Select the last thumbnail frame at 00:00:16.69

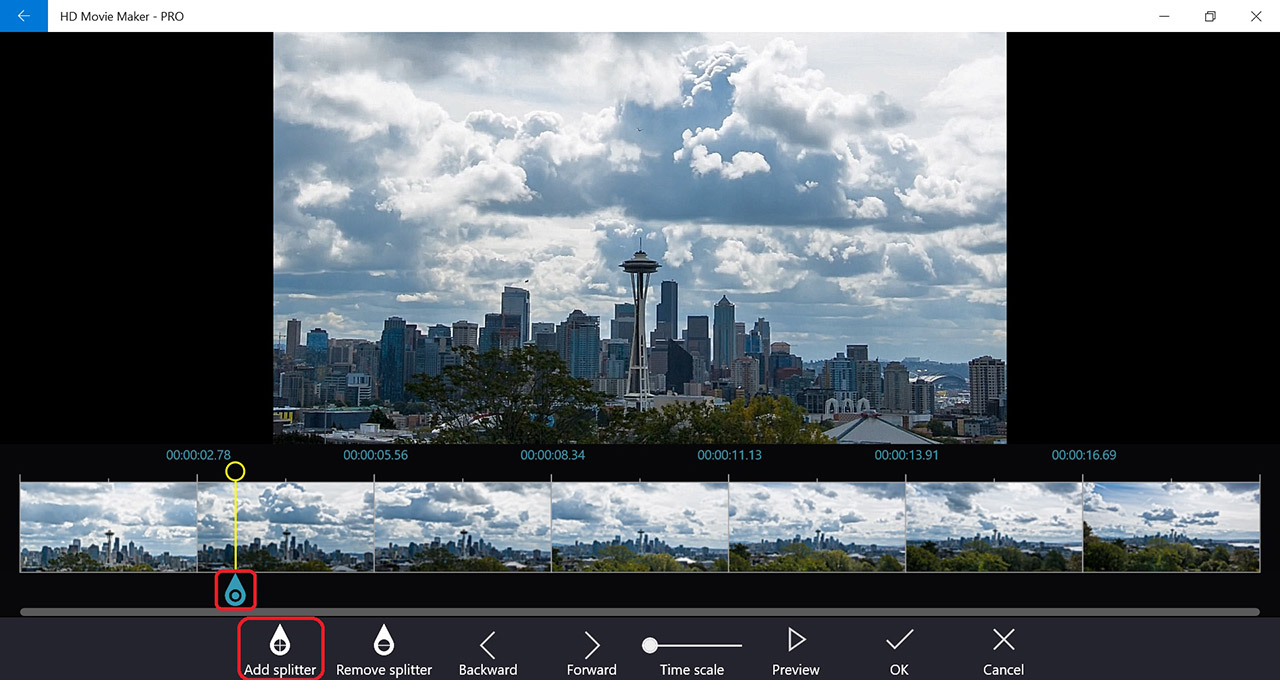pos(1171,527)
